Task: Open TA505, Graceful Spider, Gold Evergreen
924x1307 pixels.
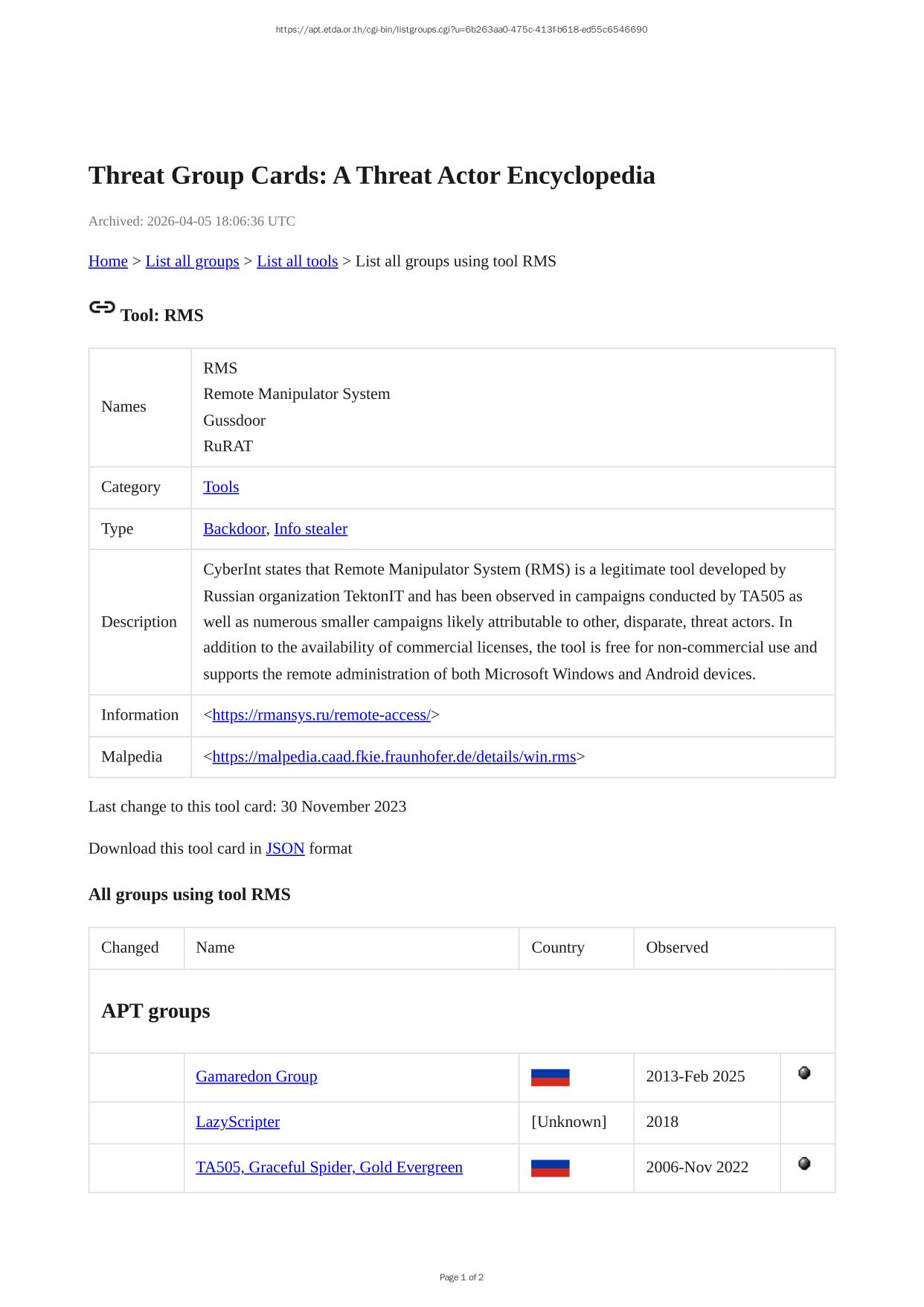Action: click(329, 1167)
